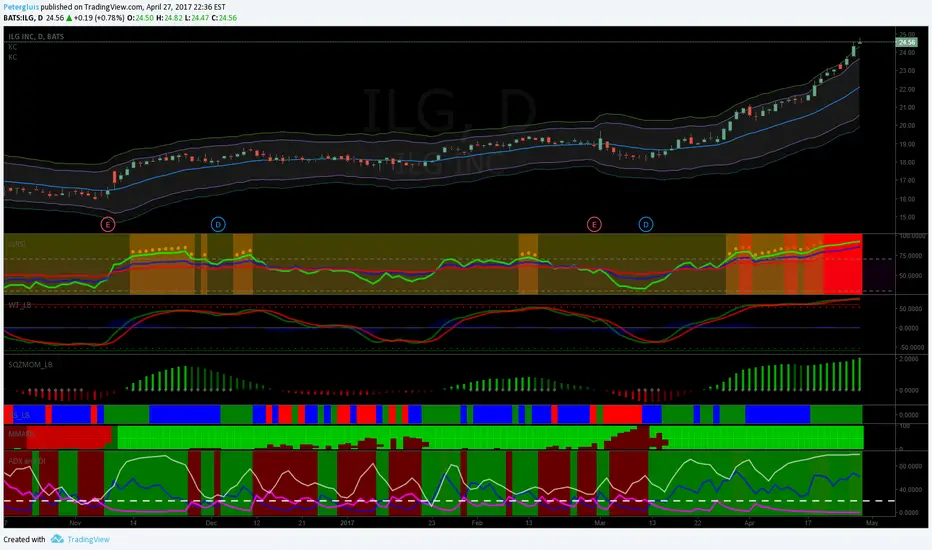Click the H:24.82 high value
Image resolution: width=932 pixels, height=550 pixels.
169,18
